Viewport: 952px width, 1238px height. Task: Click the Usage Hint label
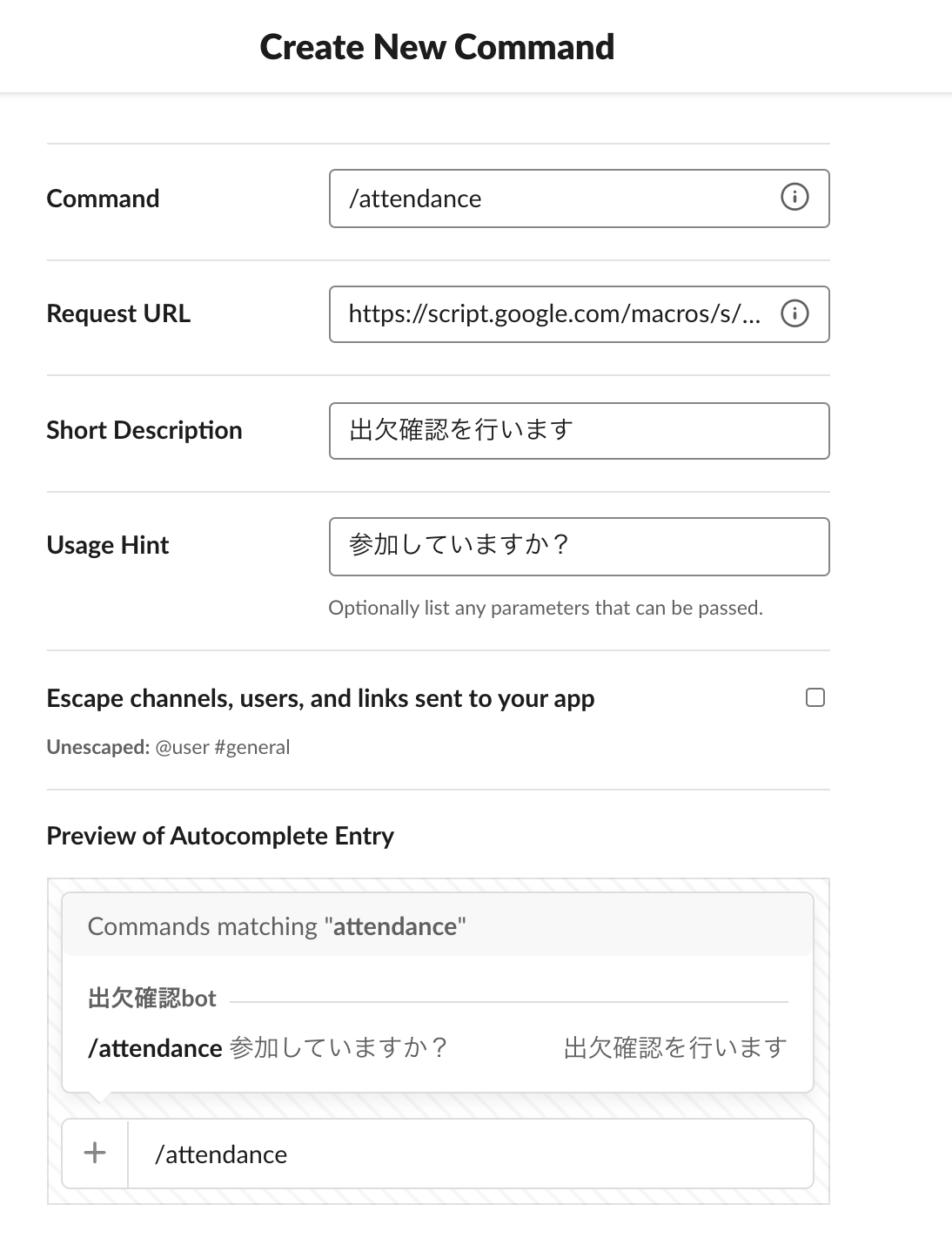(108, 545)
